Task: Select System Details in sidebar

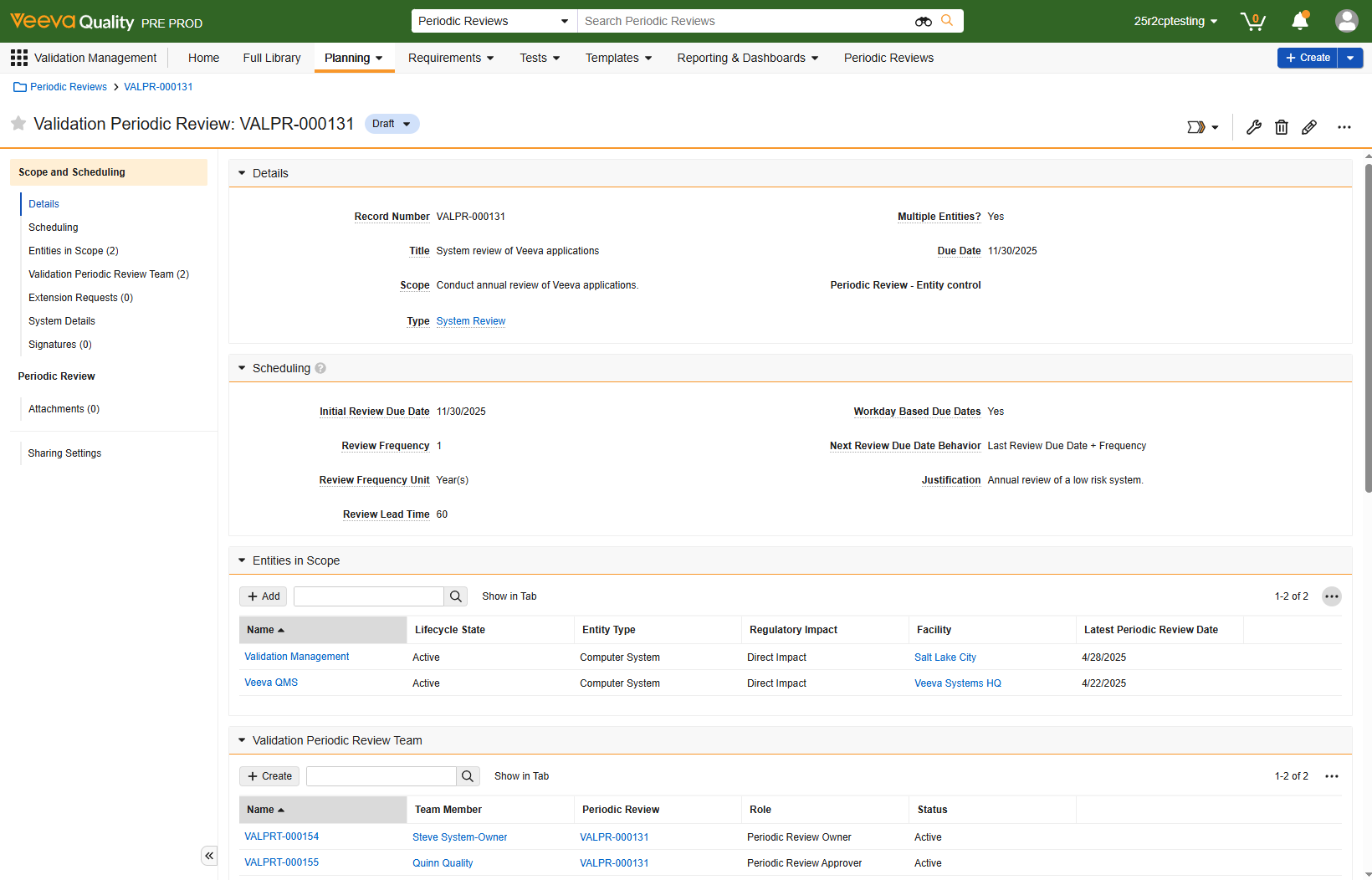Action: click(62, 321)
